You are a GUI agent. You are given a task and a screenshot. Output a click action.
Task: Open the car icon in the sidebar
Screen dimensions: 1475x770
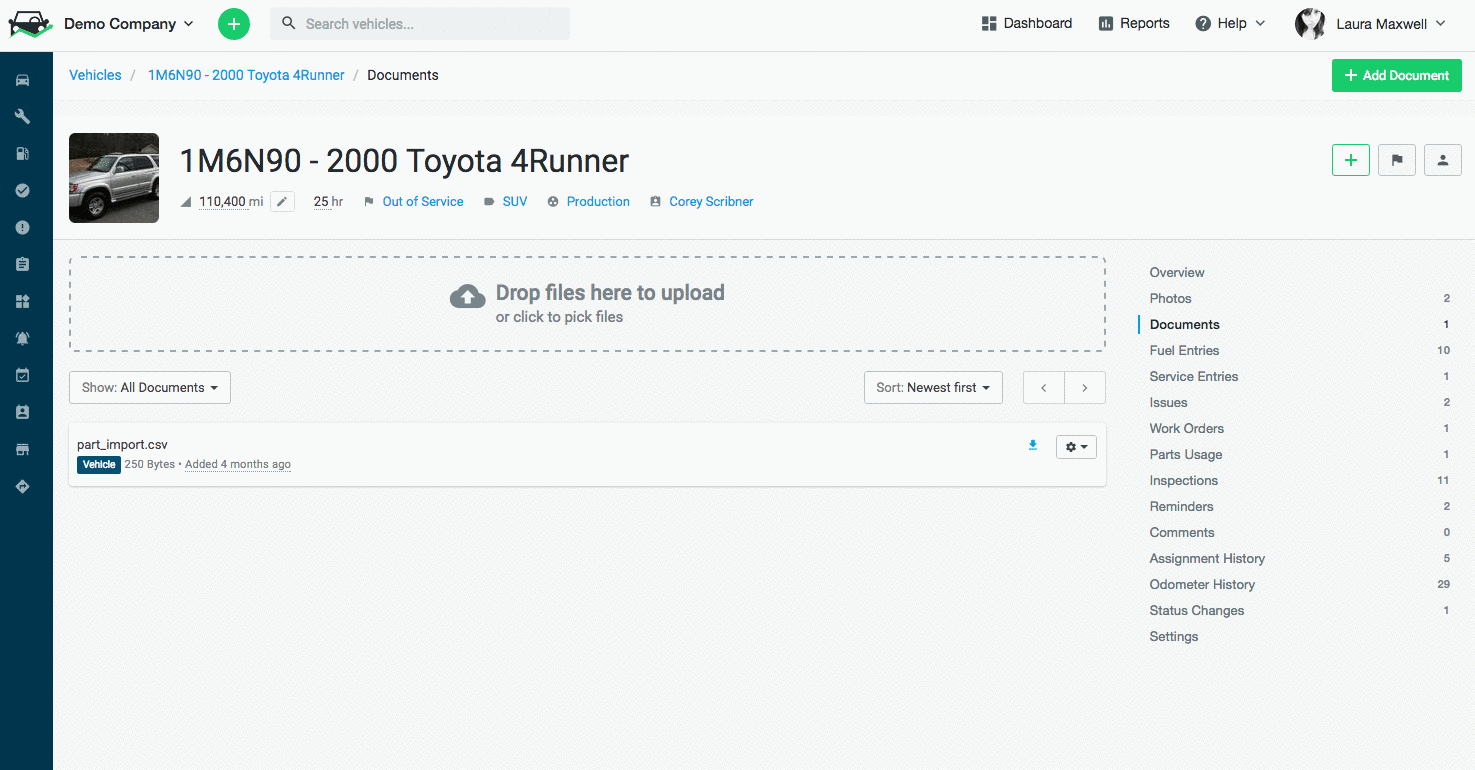click(22, 80)
